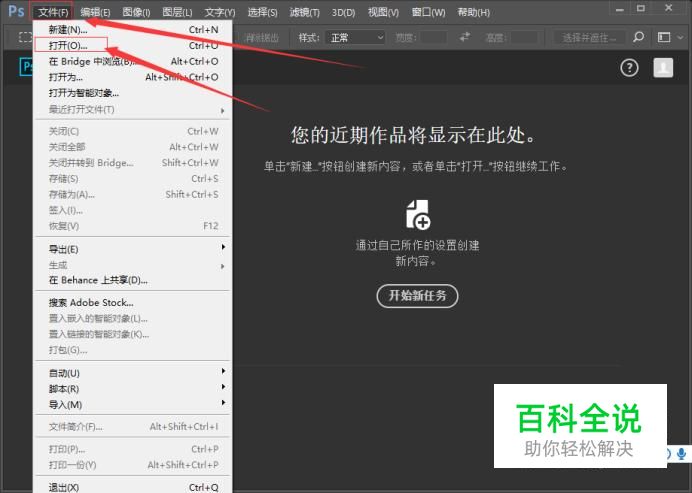This screenshot has width=692, height=493.
Task: Click the 选择并遮住... button
Action: click(x=589, y=38)
